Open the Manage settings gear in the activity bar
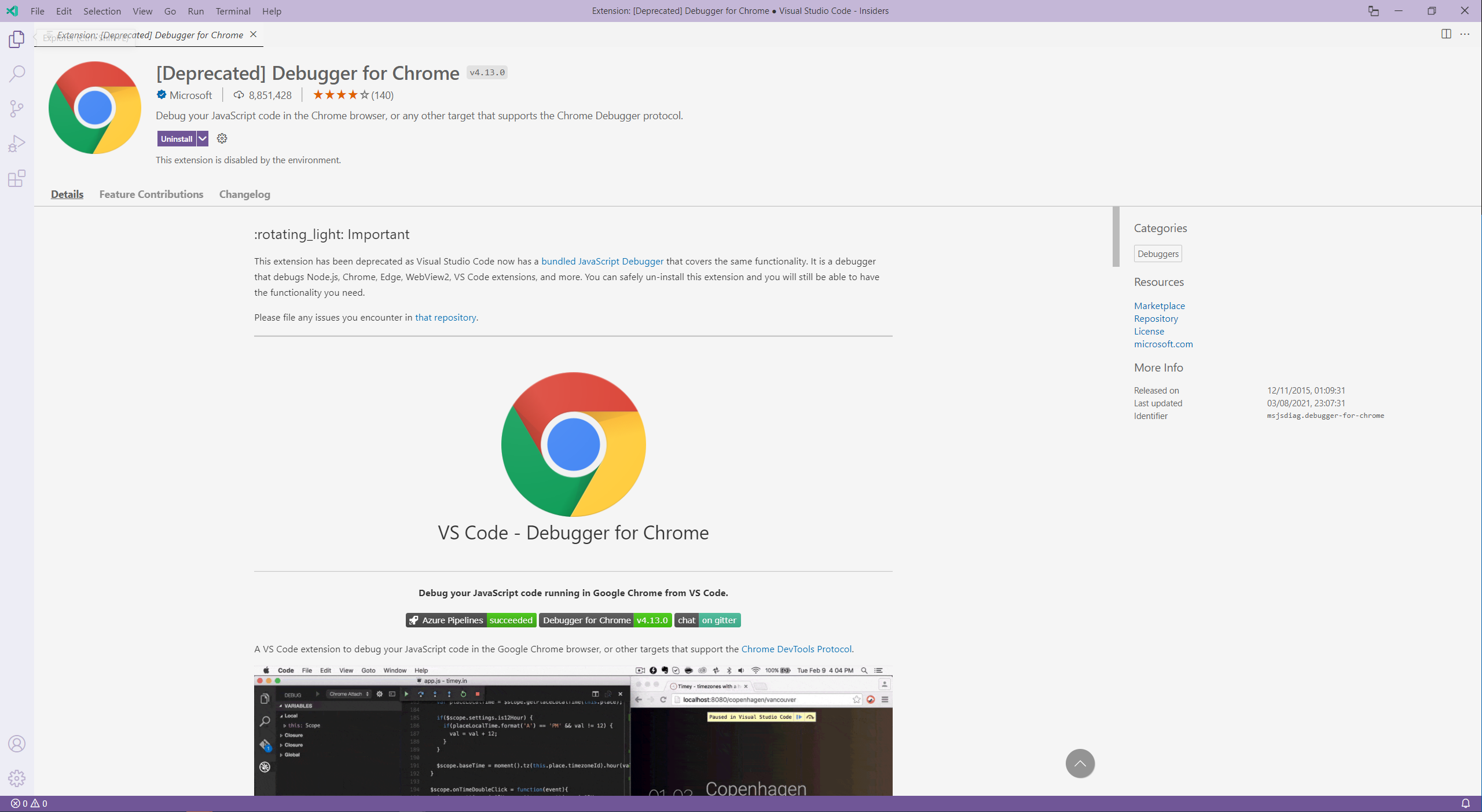 point(17,778)
